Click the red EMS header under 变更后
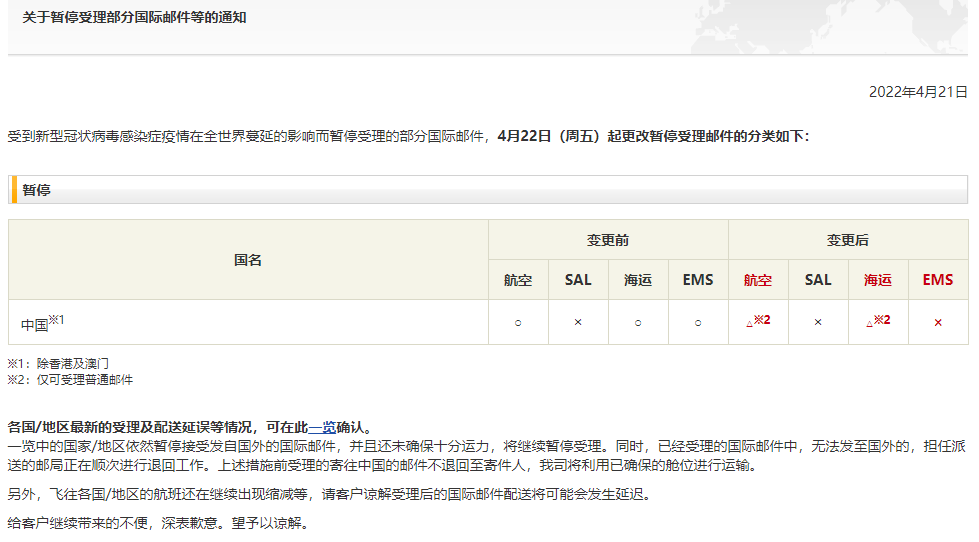 click(938, 280)
